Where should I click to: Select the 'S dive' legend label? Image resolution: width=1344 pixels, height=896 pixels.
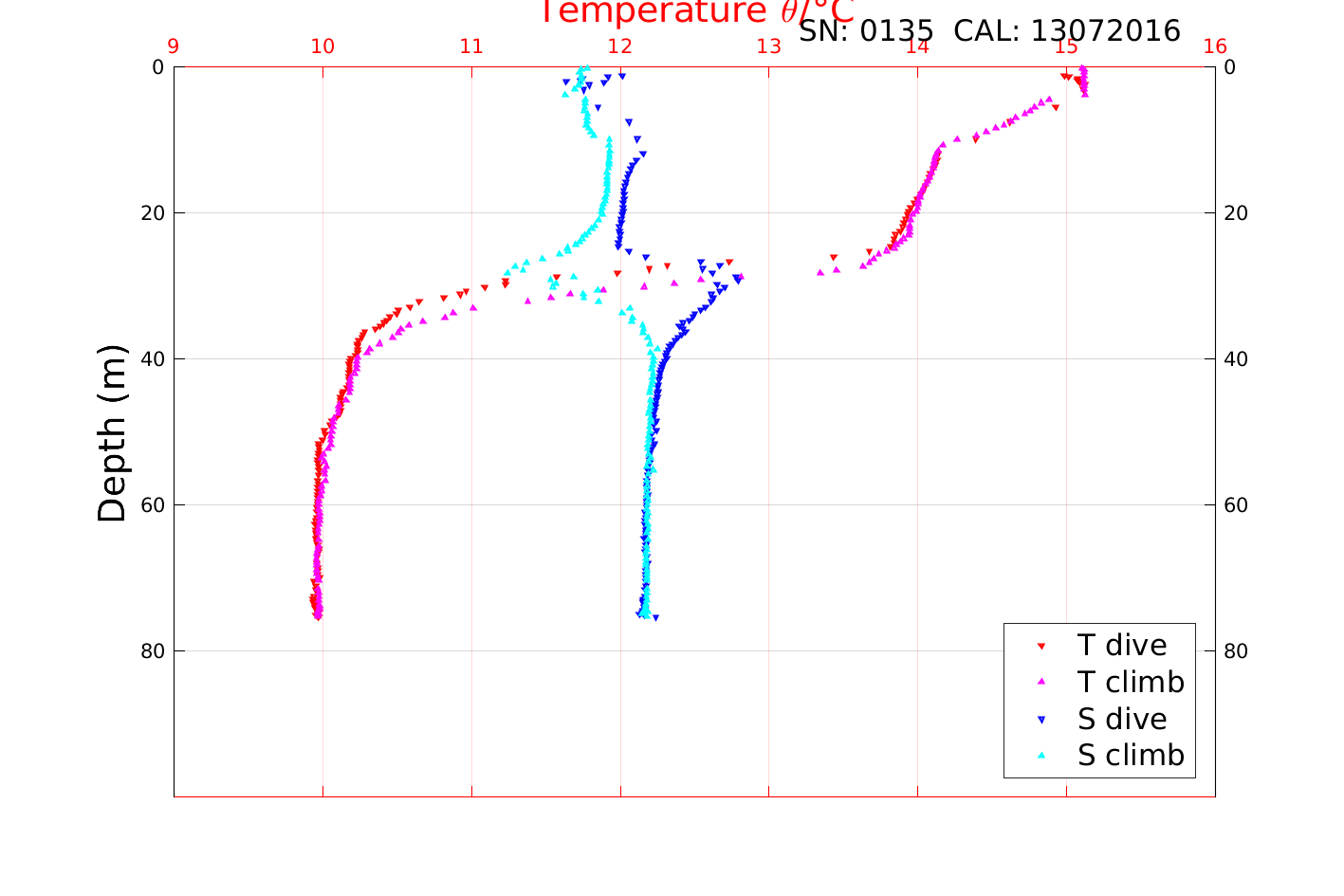click(1121, 720)
